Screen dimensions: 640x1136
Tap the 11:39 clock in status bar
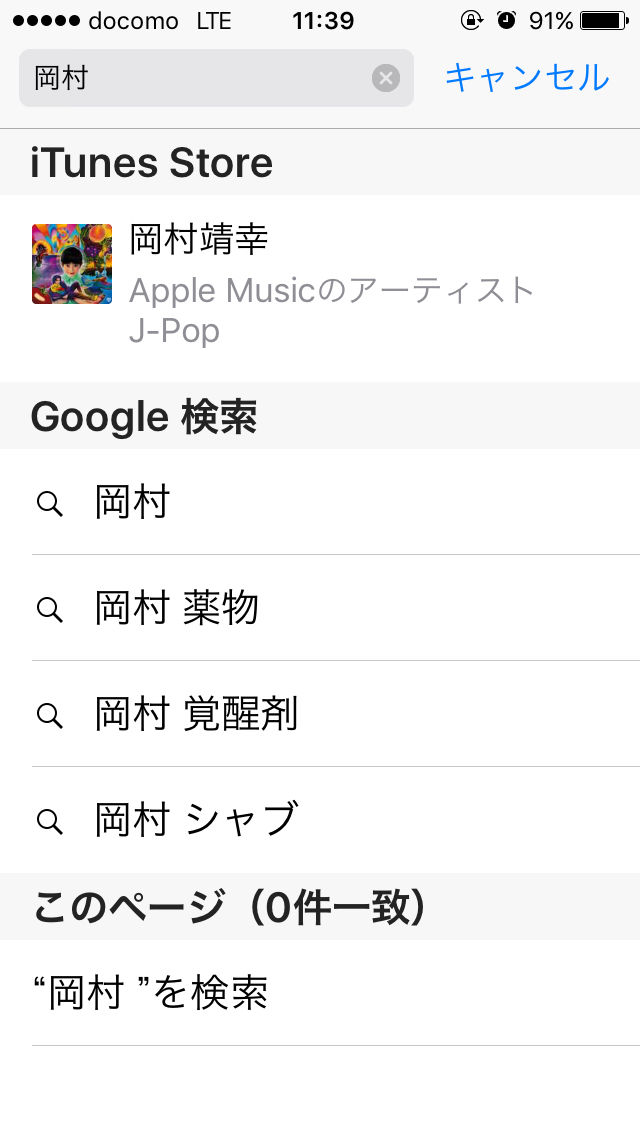(323, 21)
